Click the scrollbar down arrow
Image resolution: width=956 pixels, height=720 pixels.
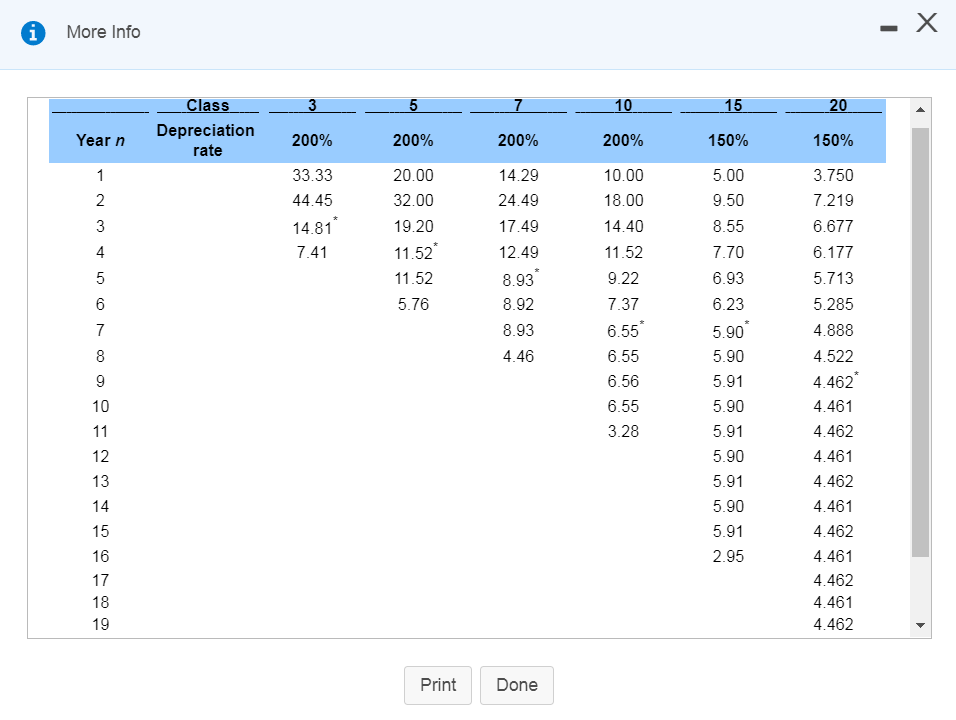coord(921,626)
